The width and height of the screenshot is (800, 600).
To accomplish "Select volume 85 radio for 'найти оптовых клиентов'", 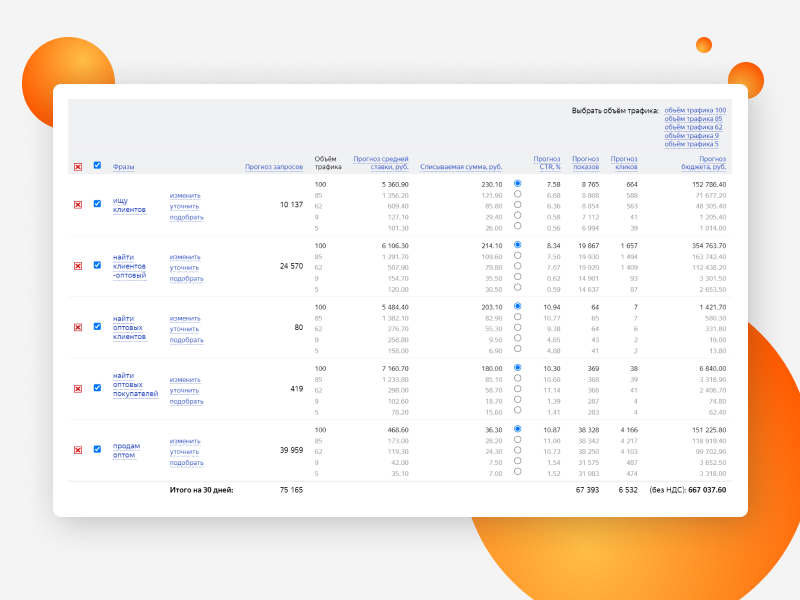I will (x=517, y=317).
